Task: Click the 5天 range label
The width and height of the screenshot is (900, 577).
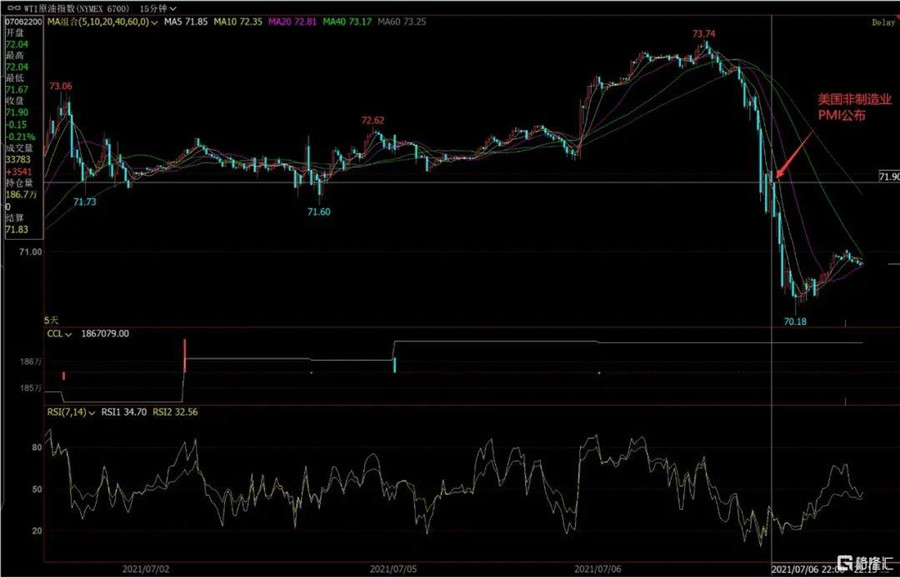Action: (x=51, y=318)
